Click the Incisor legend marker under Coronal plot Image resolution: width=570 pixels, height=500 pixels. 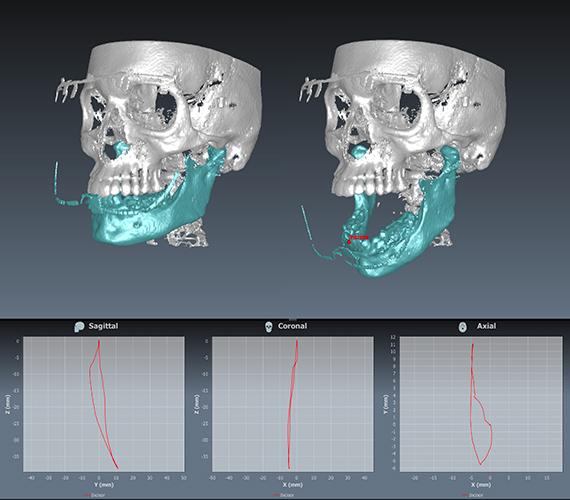click(275, 495)
